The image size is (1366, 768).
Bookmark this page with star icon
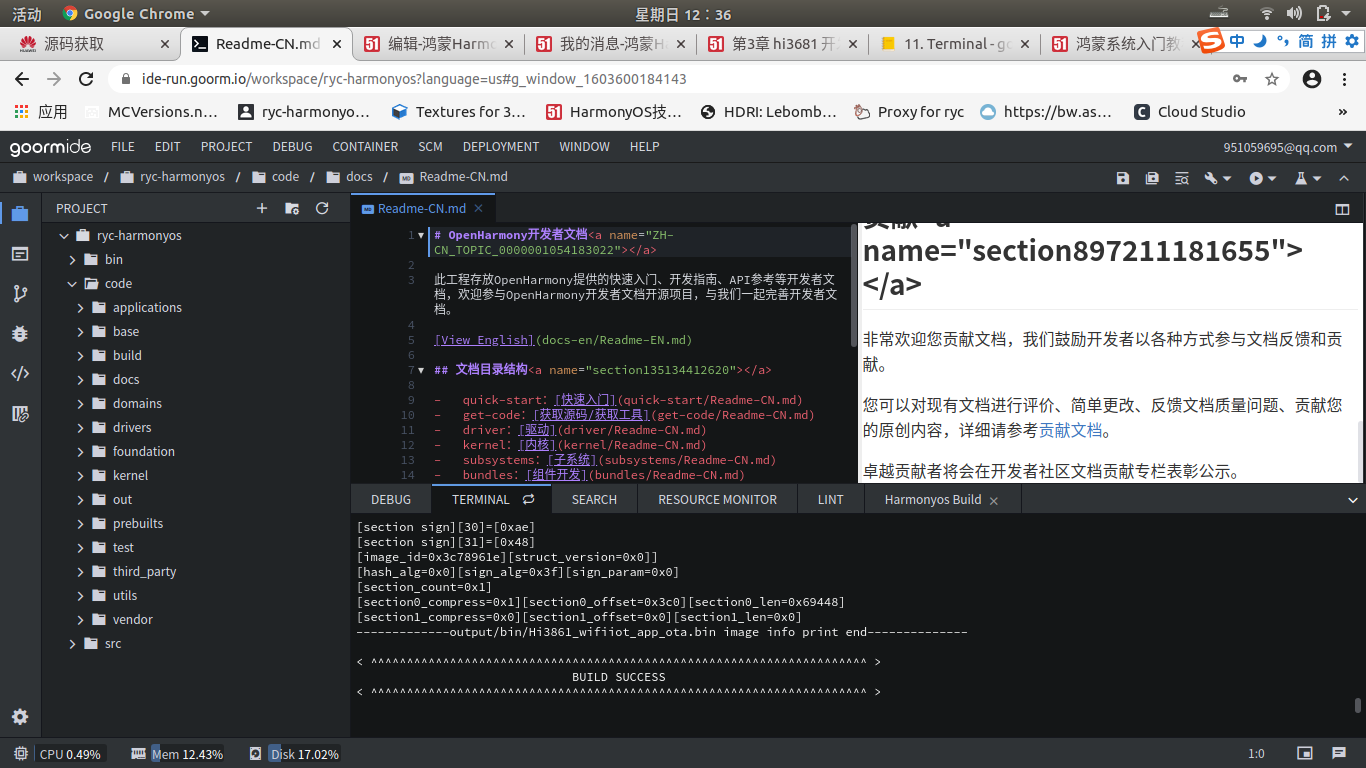point(1272,79)
